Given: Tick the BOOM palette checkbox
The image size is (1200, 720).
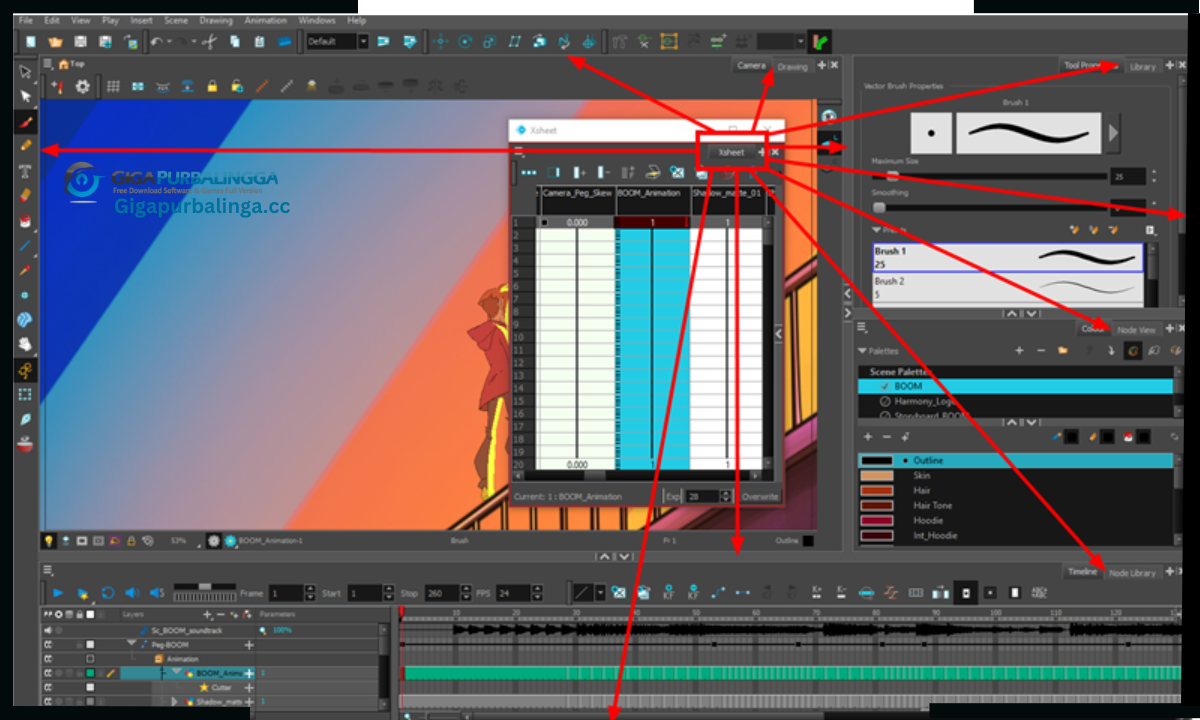Looking at the screenshot, I should [x=885, y=386].
